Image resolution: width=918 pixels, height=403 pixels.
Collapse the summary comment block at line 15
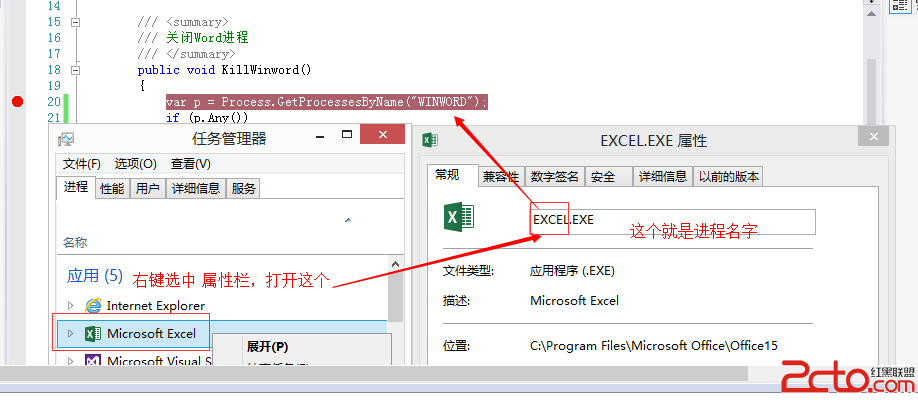tap(75, 22)
